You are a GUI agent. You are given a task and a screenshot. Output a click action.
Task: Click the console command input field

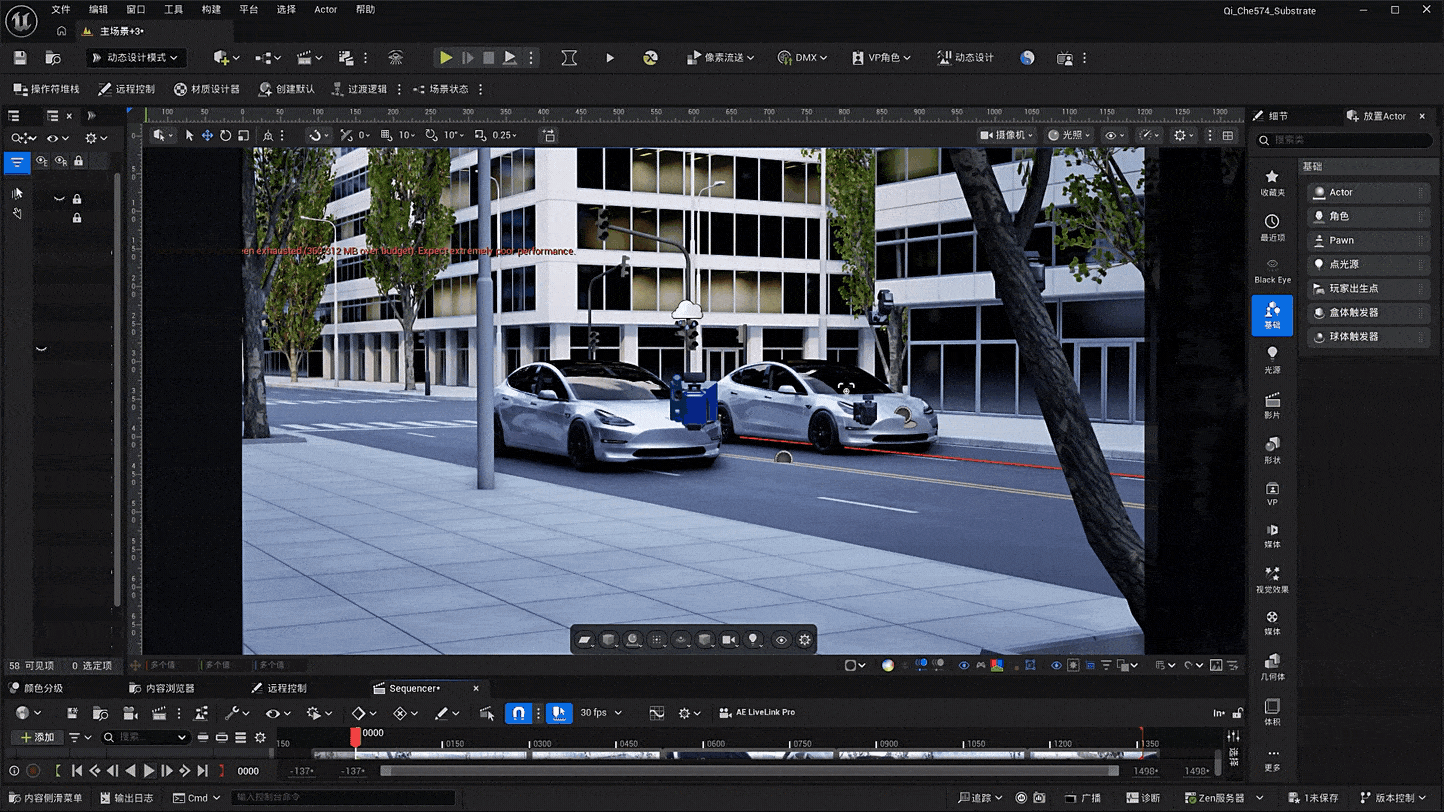point(342,798)
